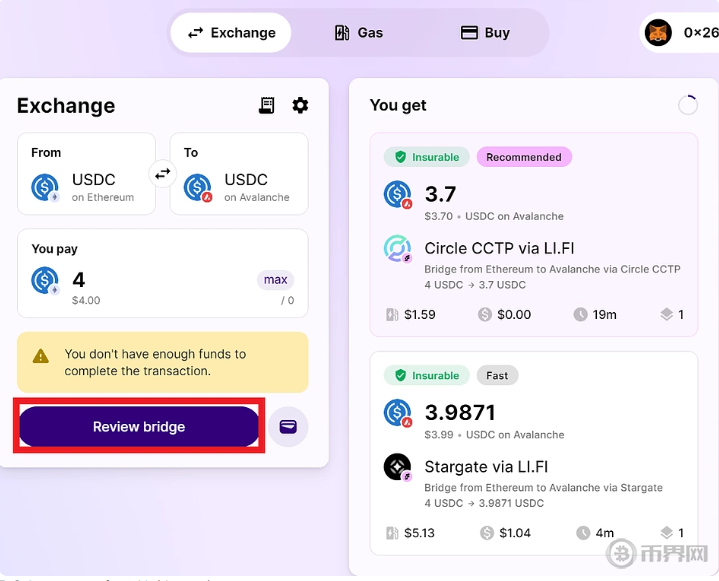Screen dimensions: 719x581
Task: Click the Circle CCTP logo icon
Action: pos(398,249)
